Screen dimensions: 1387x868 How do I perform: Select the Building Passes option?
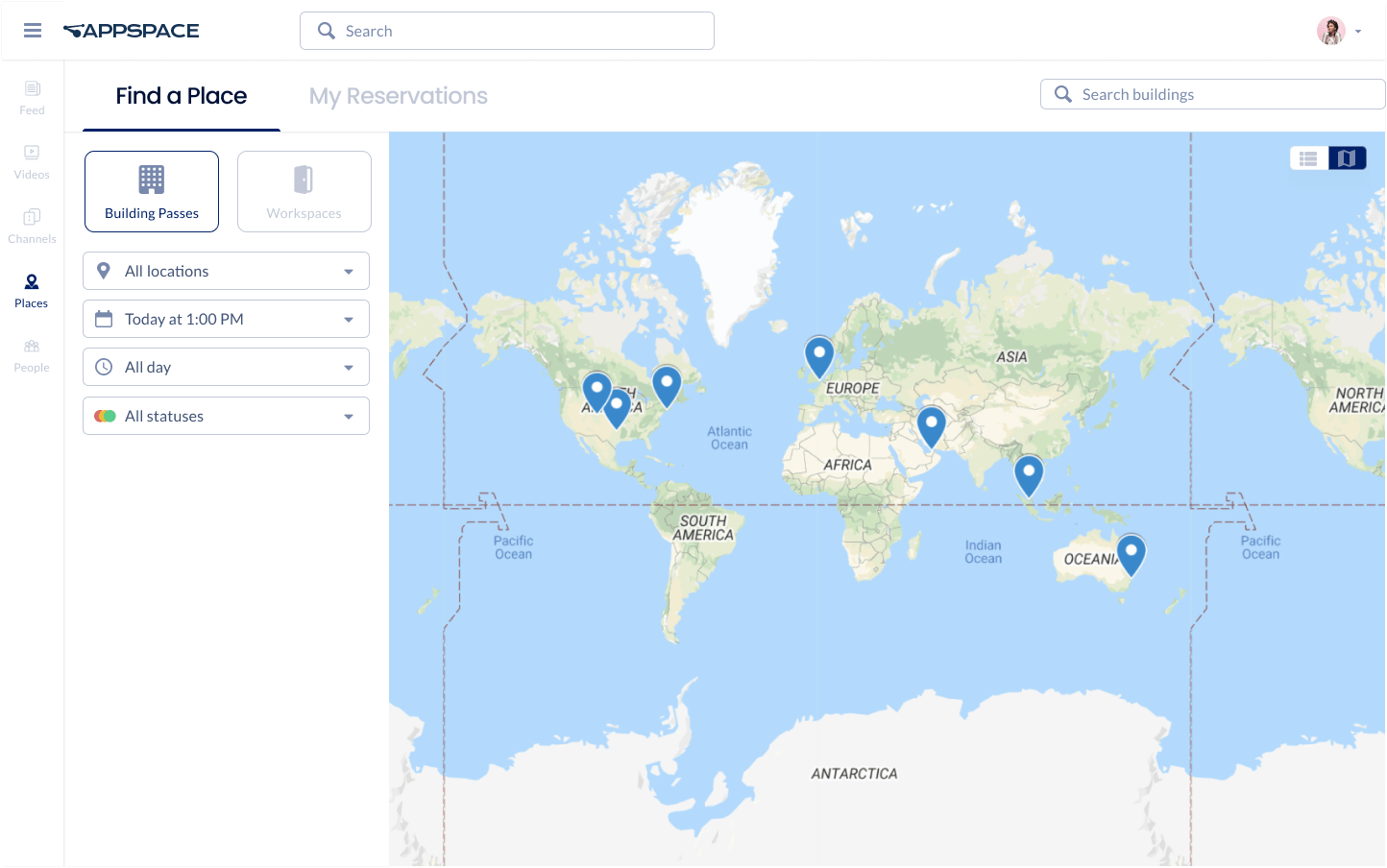tap(152, 191)
